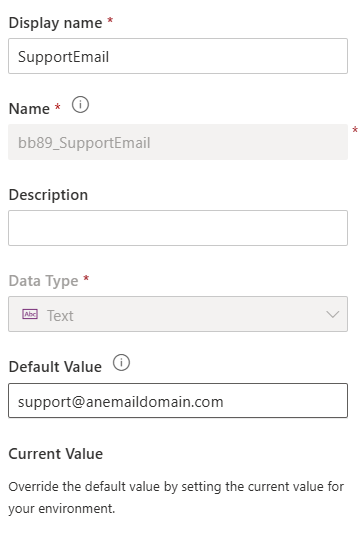Image resolution: width=363 pixels, height=540 pixels.
Task: Click the Display name label
Action: (x=55, y=23)
